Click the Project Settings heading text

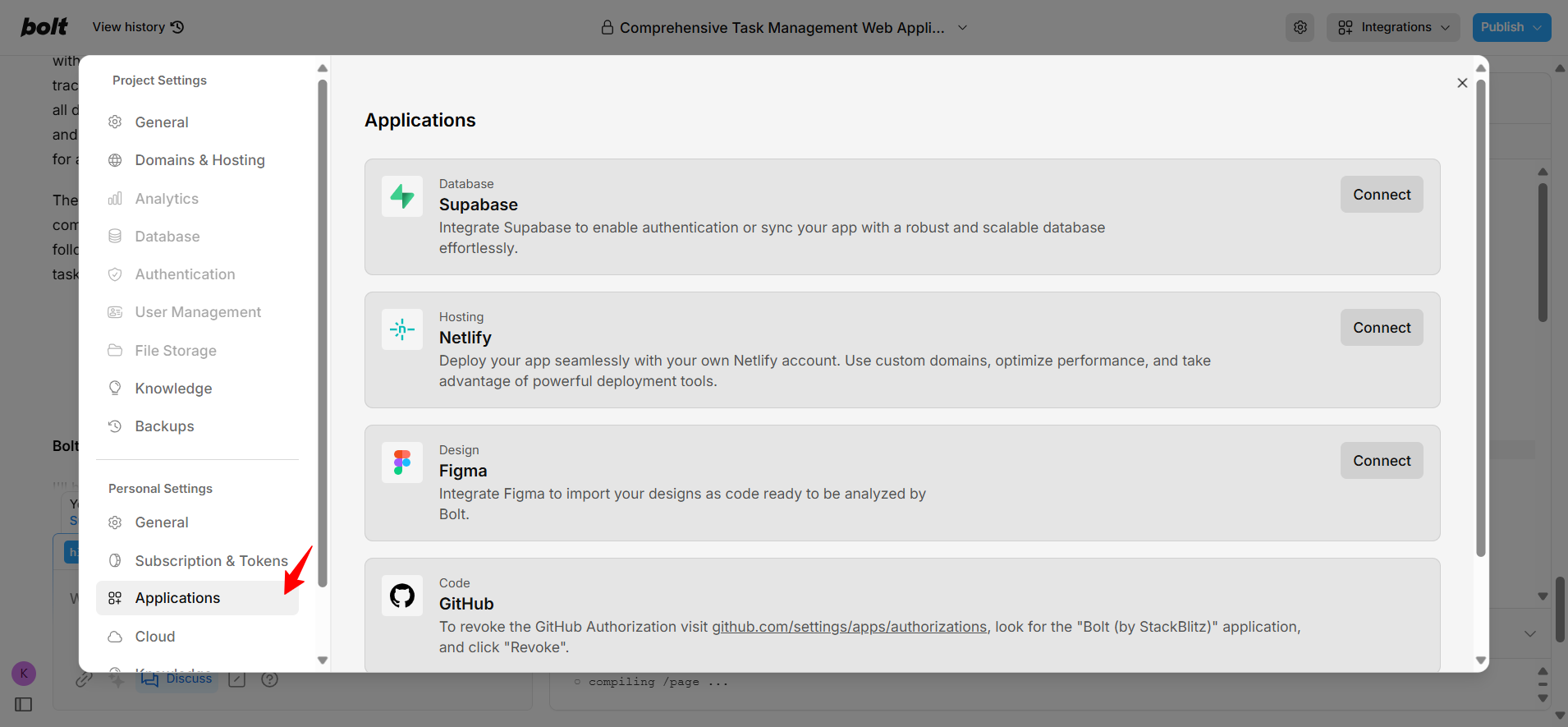click(x=159, y=81)
